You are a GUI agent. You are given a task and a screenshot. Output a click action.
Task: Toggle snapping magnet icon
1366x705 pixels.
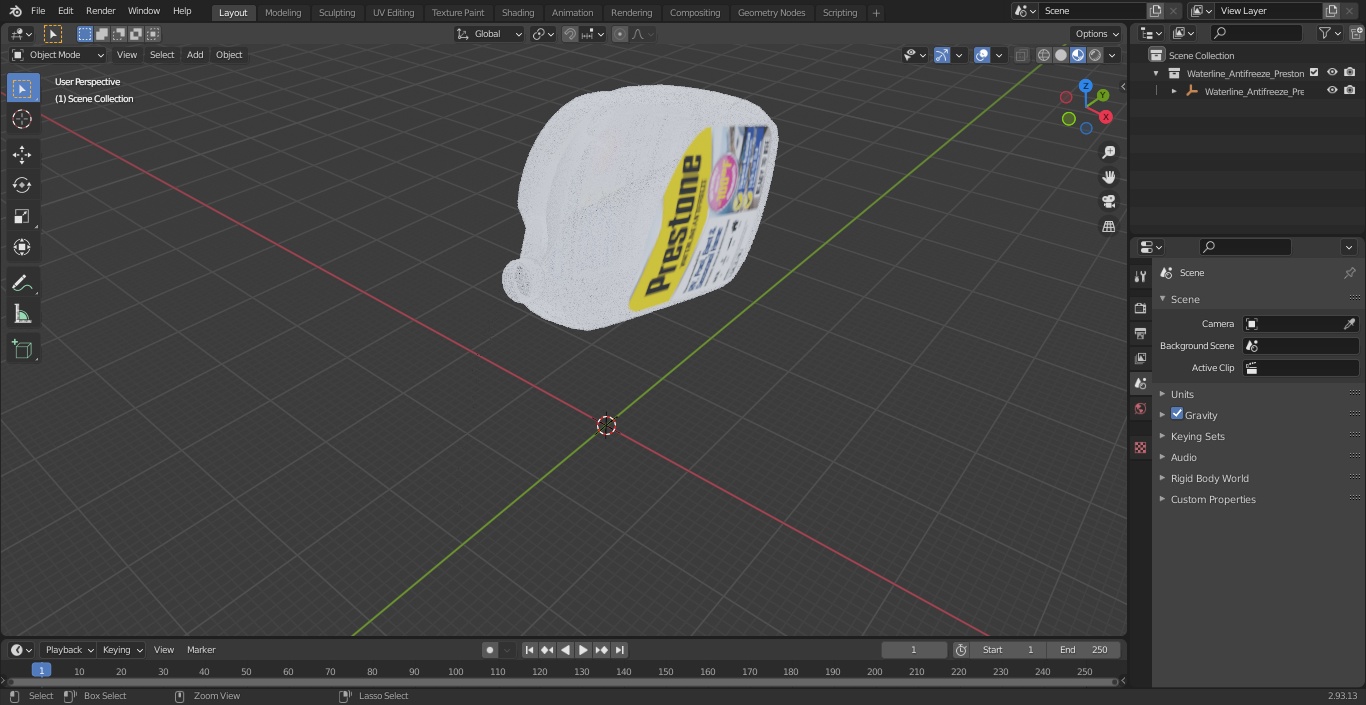570,34
